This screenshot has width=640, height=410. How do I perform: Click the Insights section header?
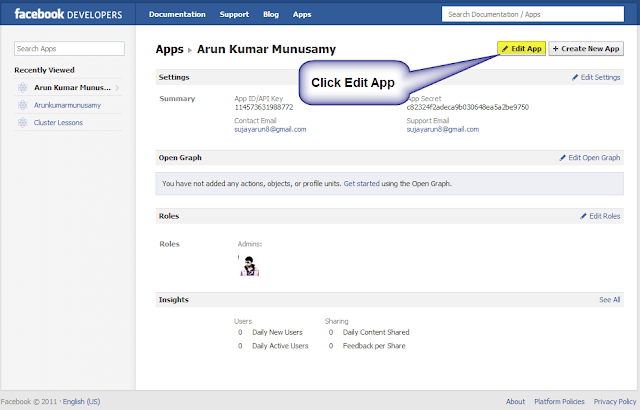click(173, 300)
